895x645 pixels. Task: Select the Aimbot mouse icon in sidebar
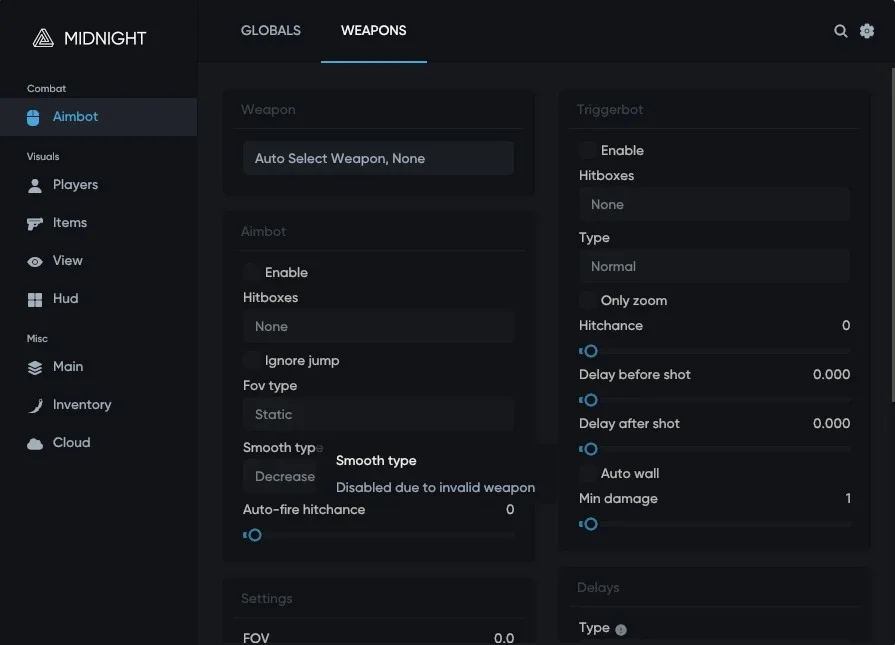33,118
